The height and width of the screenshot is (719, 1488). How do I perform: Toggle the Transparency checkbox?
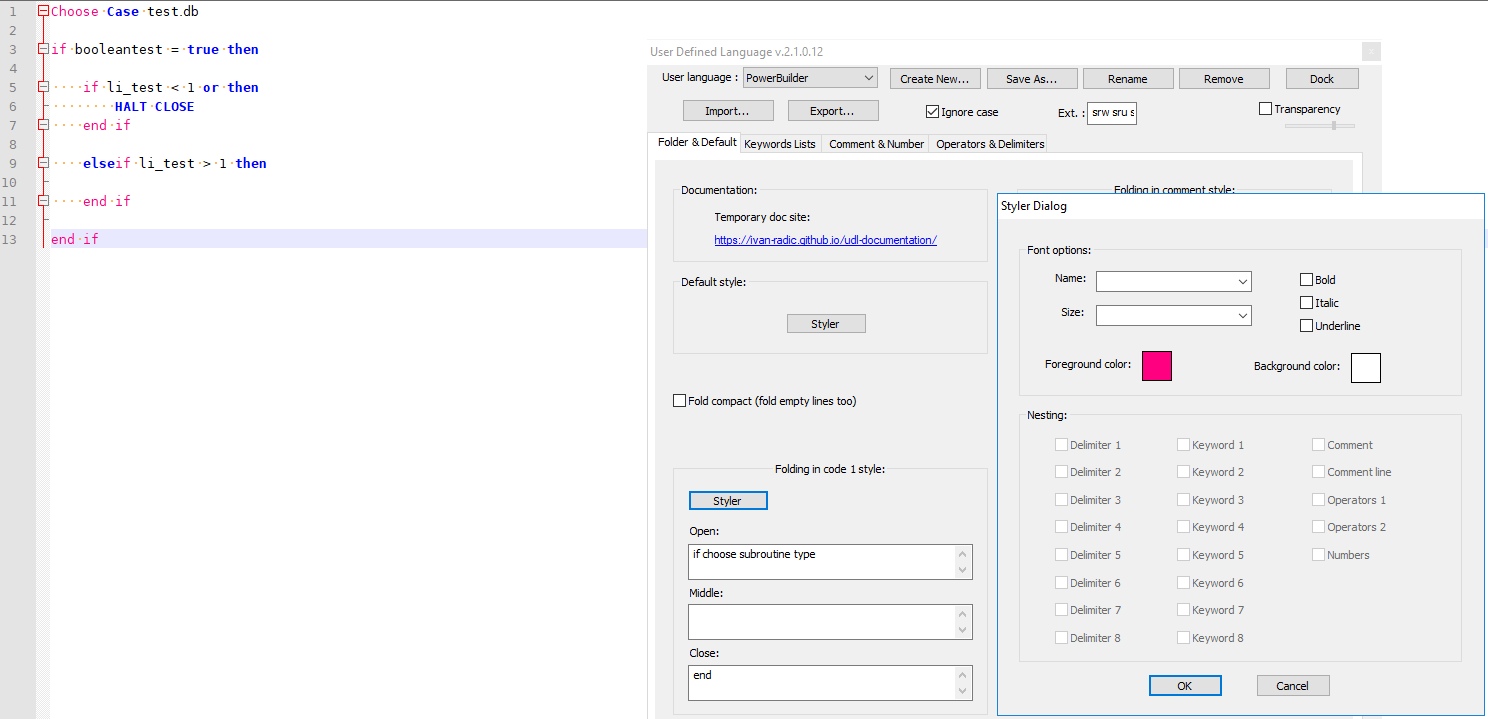(1264, 108)
